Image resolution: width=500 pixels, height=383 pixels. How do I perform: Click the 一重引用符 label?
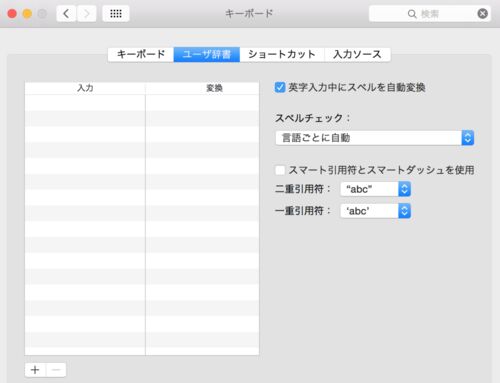(x=303, y=211)
